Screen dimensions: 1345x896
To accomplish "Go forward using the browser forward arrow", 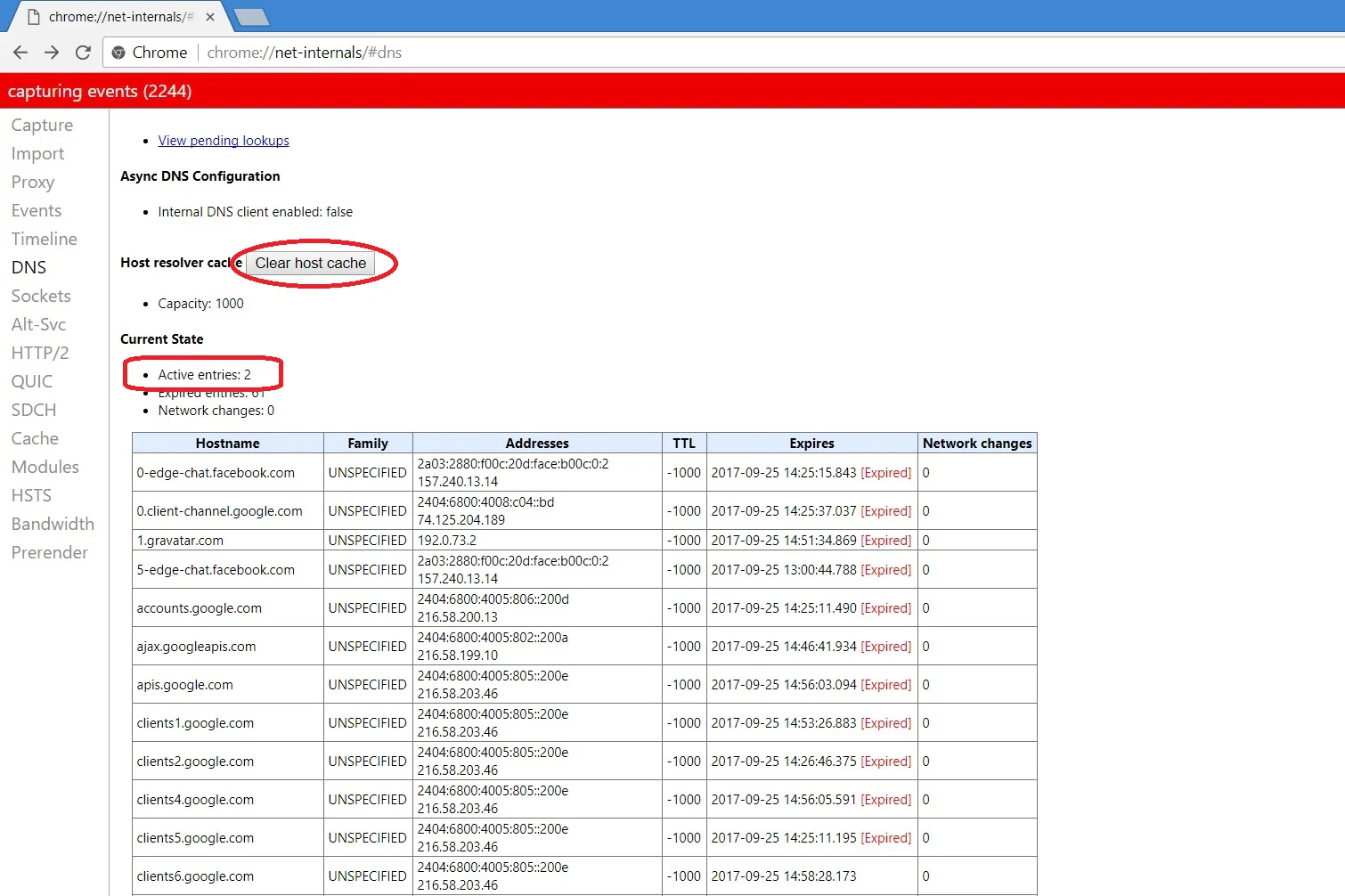I will pos(52,53).
